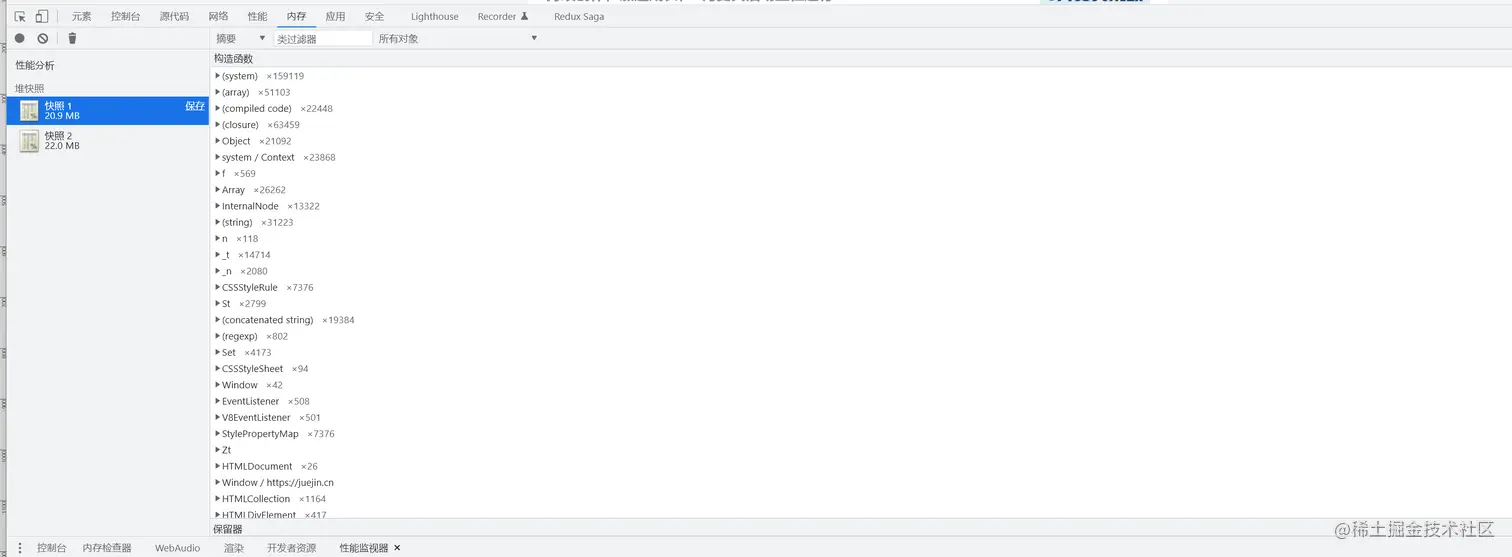The width and height of the screenshot is (1512, 557).
Task: Open the 性能 tab
Action: (257, 16)
